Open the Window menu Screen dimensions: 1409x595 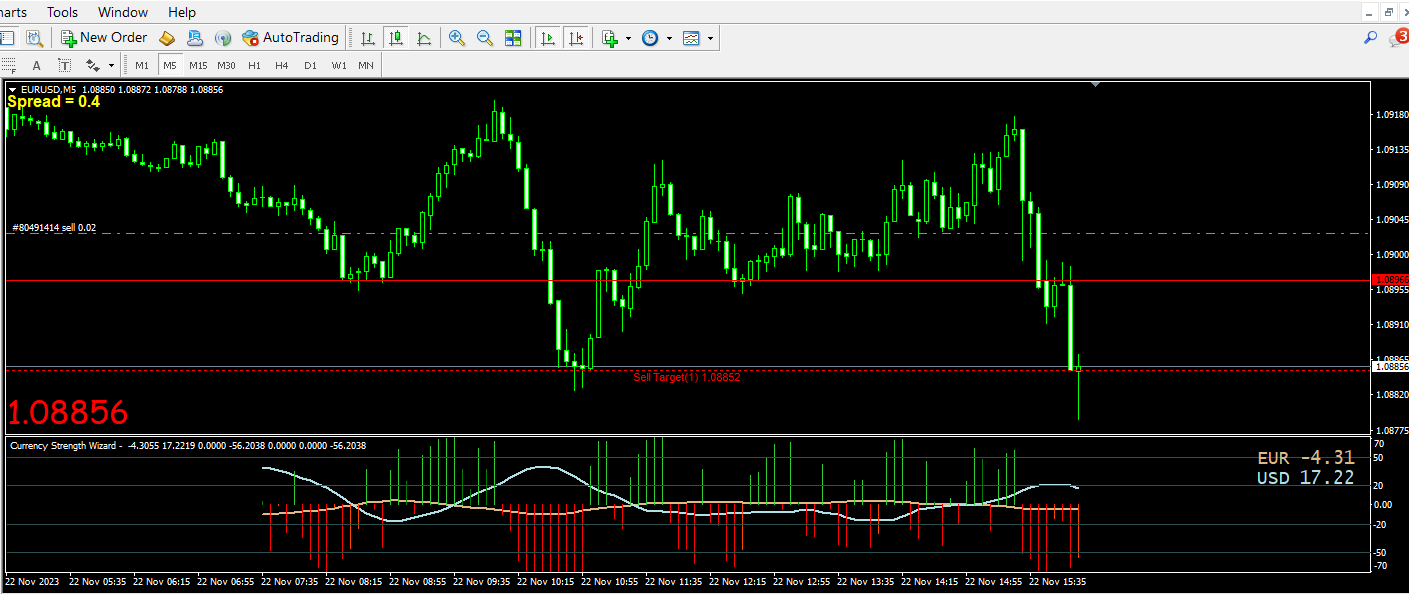123,12
